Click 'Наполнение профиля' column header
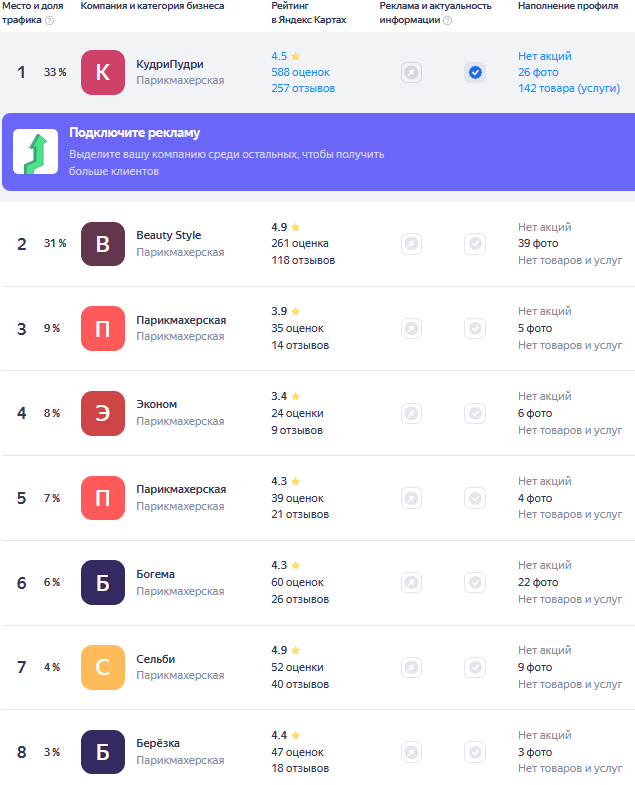The height and width of the screenshot is (785, 635). [x=568, y=6]
